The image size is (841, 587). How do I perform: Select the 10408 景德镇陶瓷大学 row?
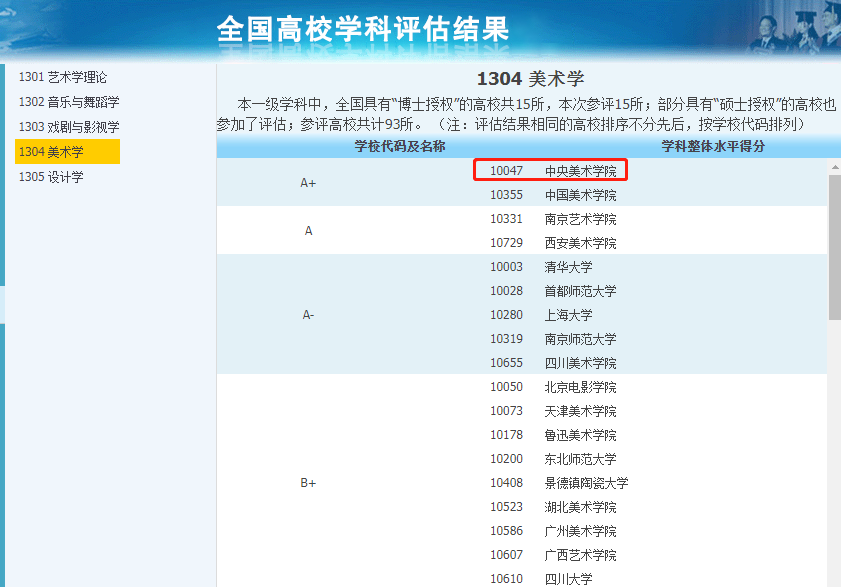559,483
